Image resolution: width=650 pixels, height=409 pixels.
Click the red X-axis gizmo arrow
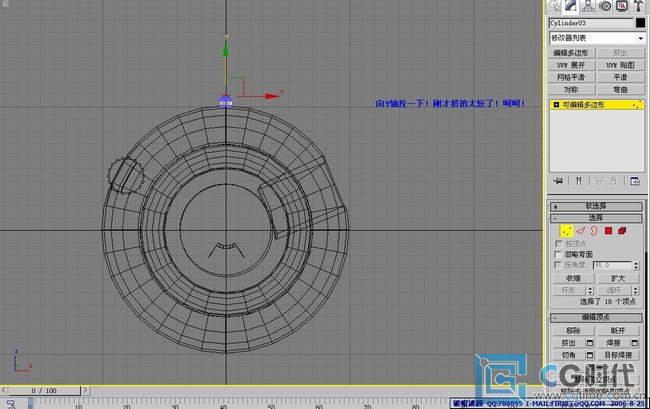point(272,96)
